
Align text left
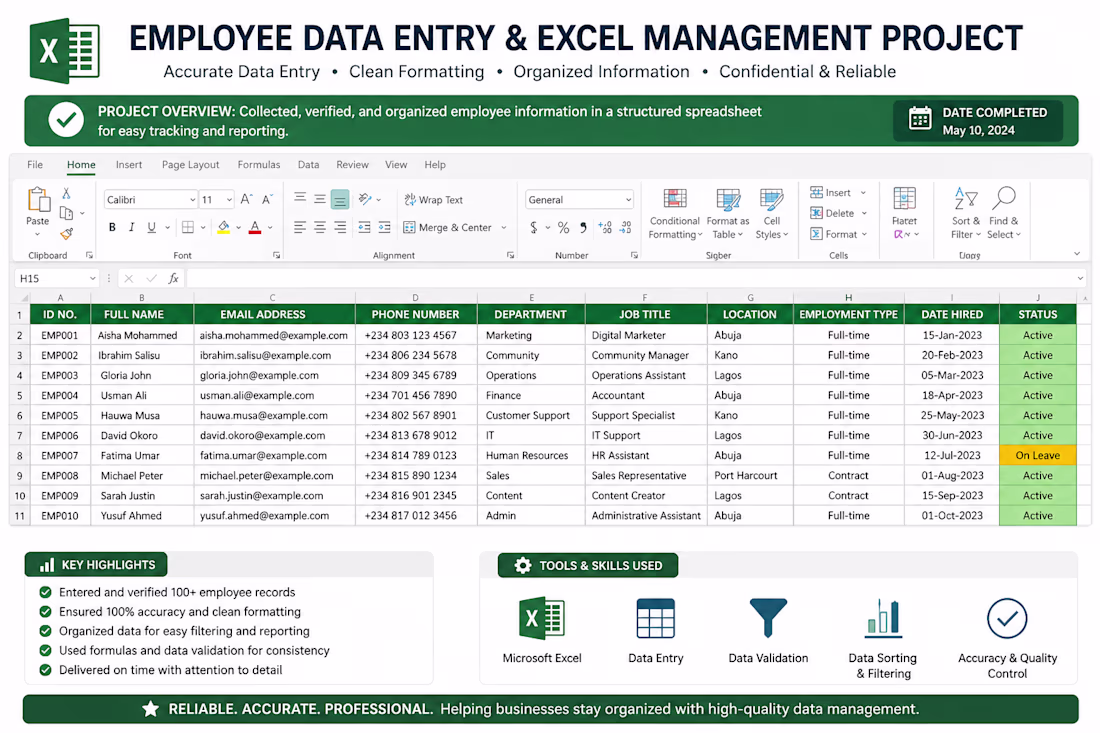click(300, 227)
